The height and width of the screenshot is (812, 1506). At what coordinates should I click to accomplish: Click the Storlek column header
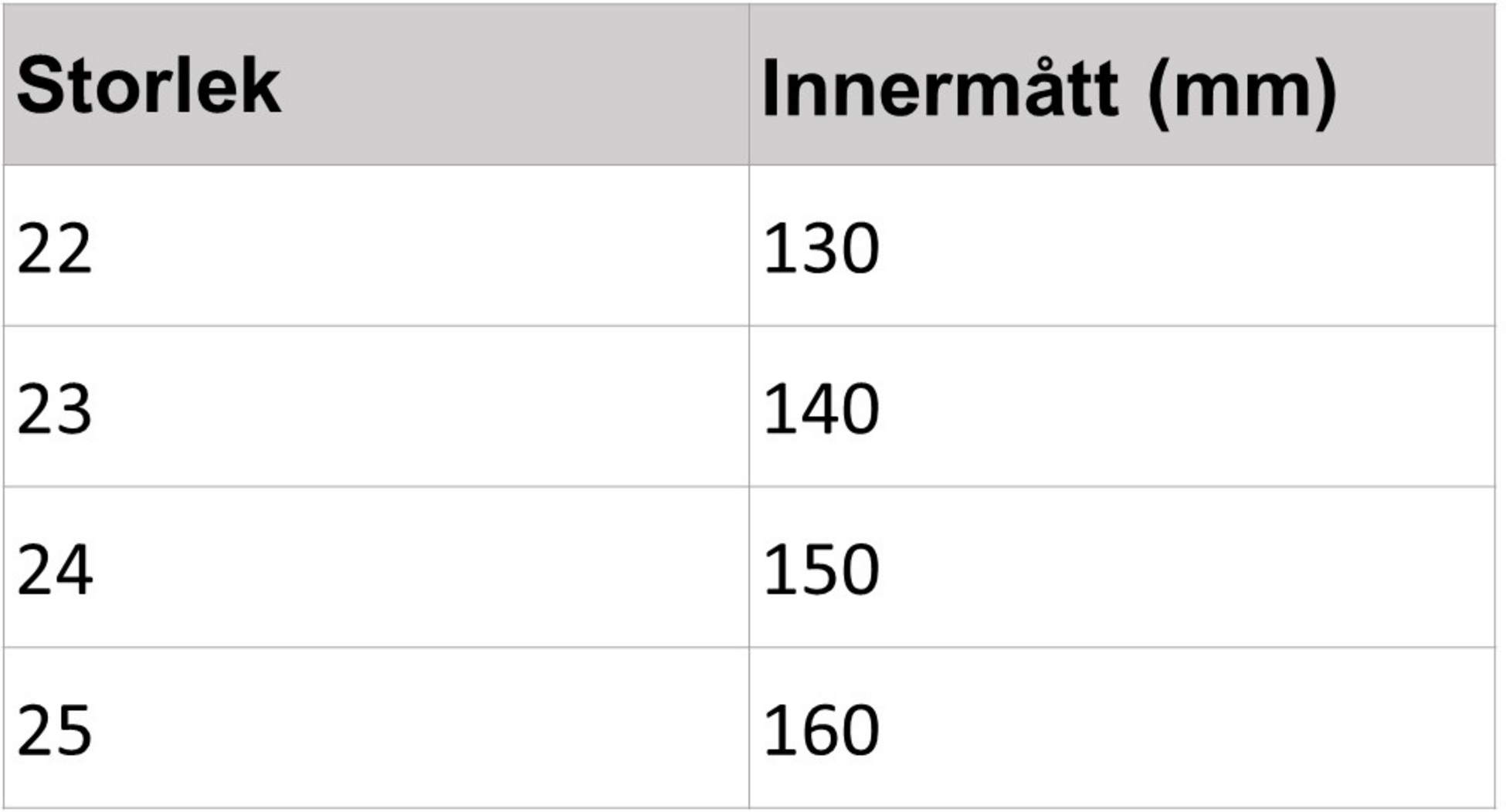(x=148, y=86)
